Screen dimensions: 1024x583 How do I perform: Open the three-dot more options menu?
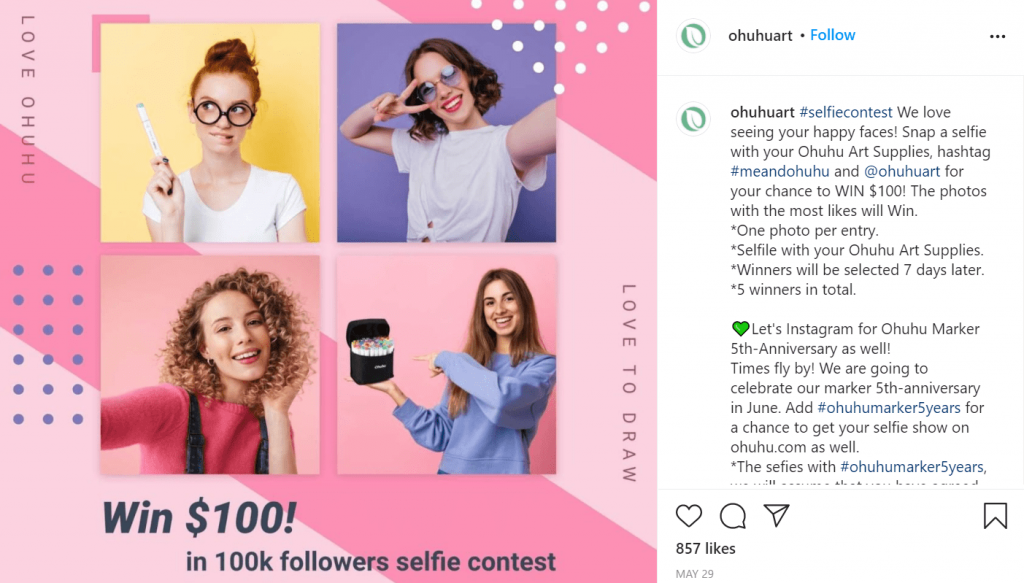pos(997,37)
